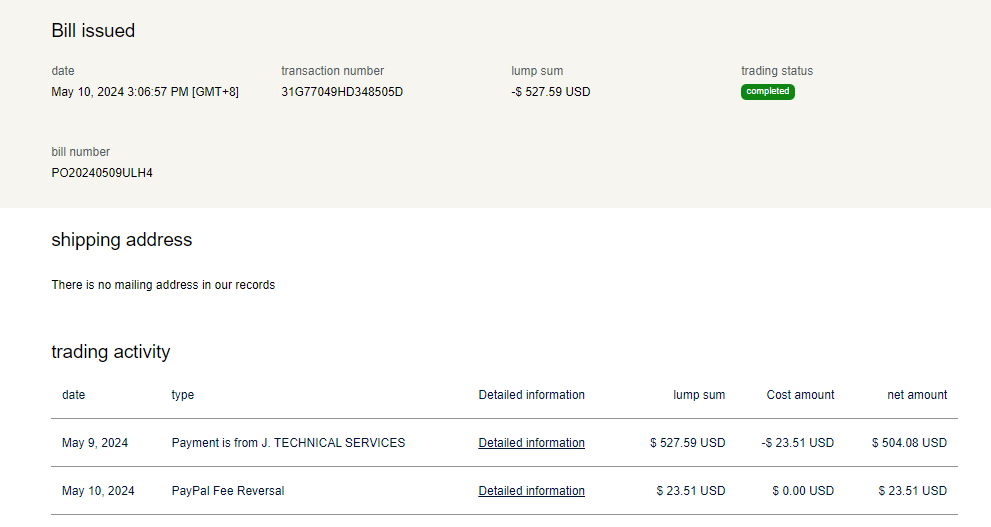
Task: Select the Payment is from J. TECHNICAL SERVICES row
Action: coord(288,443)
